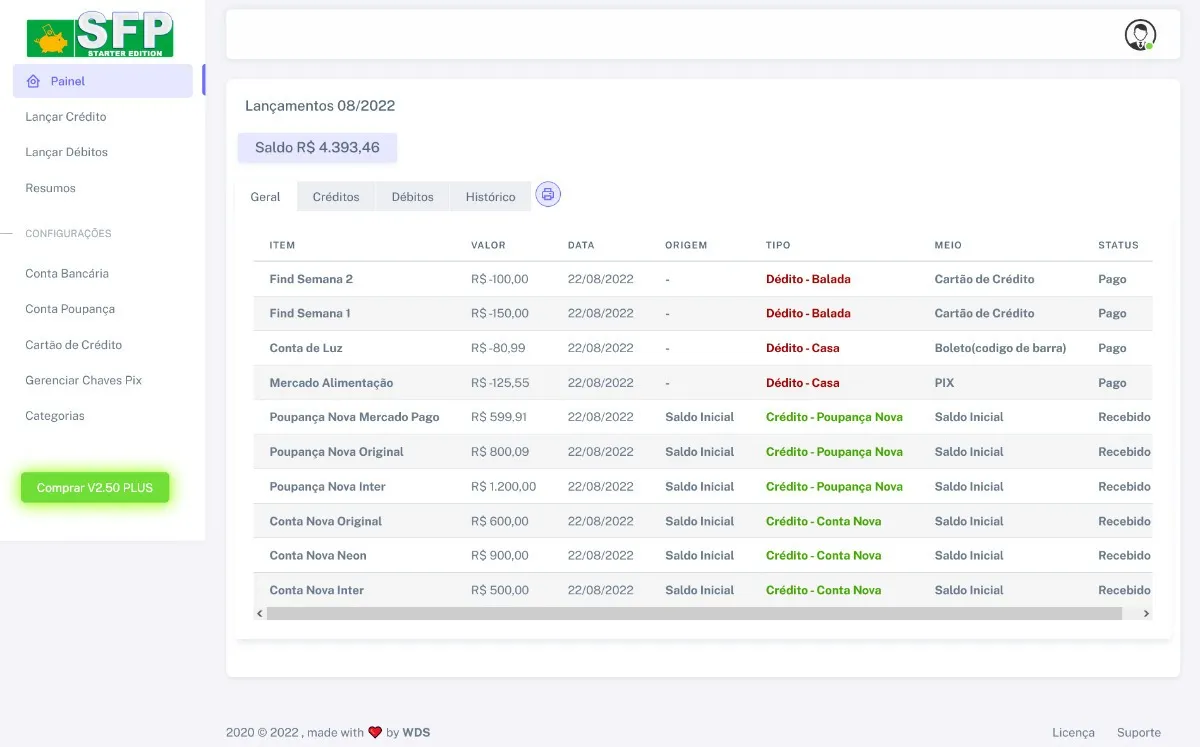1200x747 pixels.
Task: Click the TIPO column header
Action: 778,245
